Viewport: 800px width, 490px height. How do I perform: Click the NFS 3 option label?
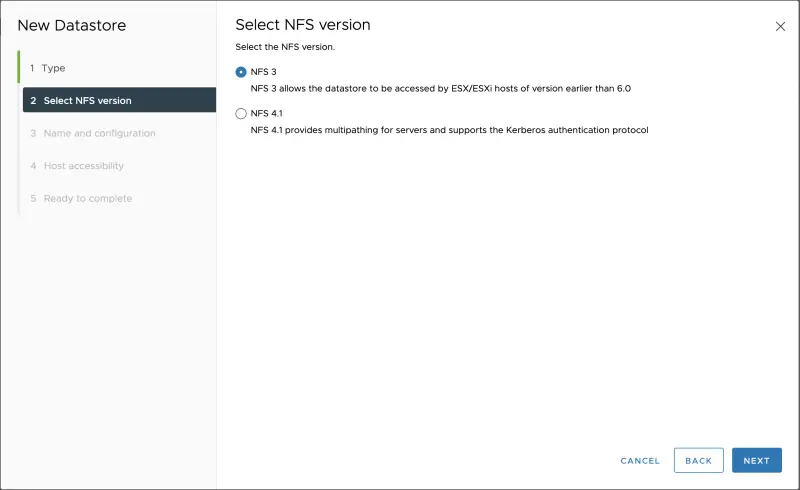(x=263, y=72)
